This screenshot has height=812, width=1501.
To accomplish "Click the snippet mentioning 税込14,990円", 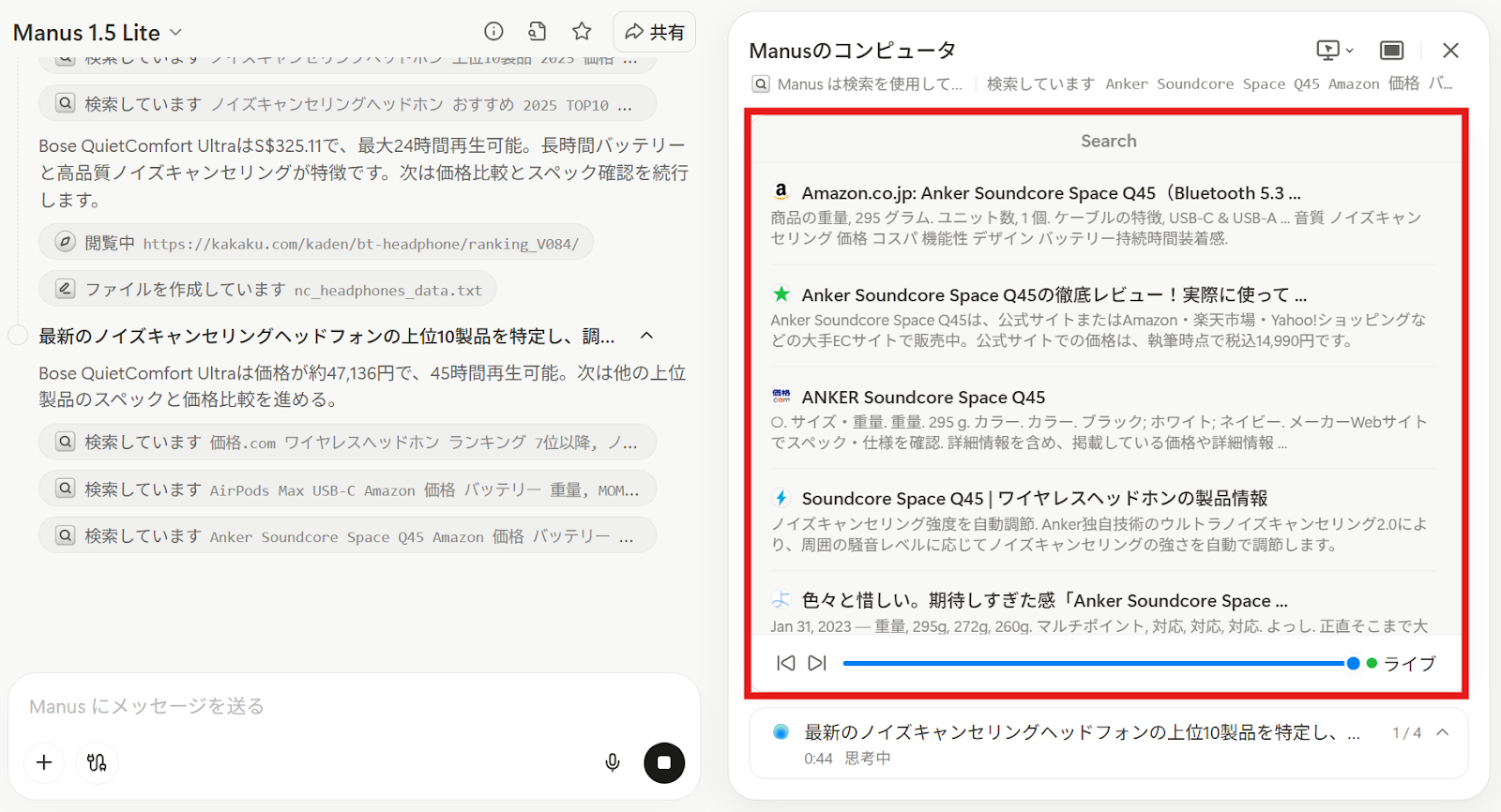I will 1099,330.
